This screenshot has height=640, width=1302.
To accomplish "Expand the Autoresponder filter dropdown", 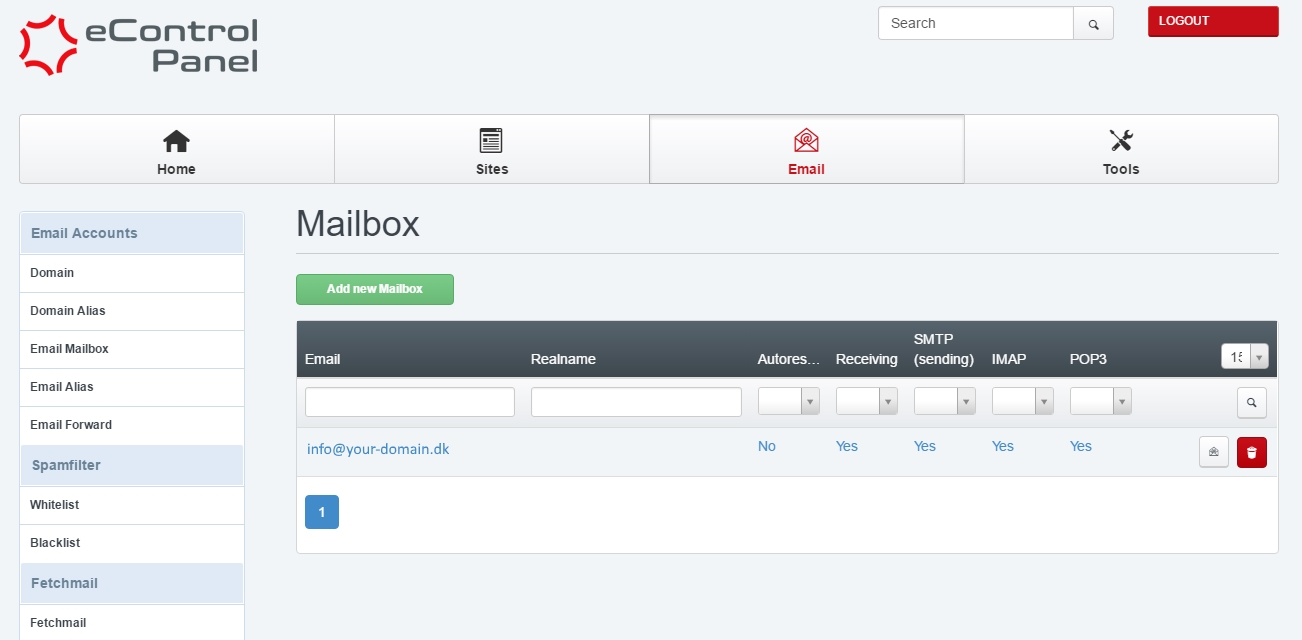I will [x=789, y=402].
